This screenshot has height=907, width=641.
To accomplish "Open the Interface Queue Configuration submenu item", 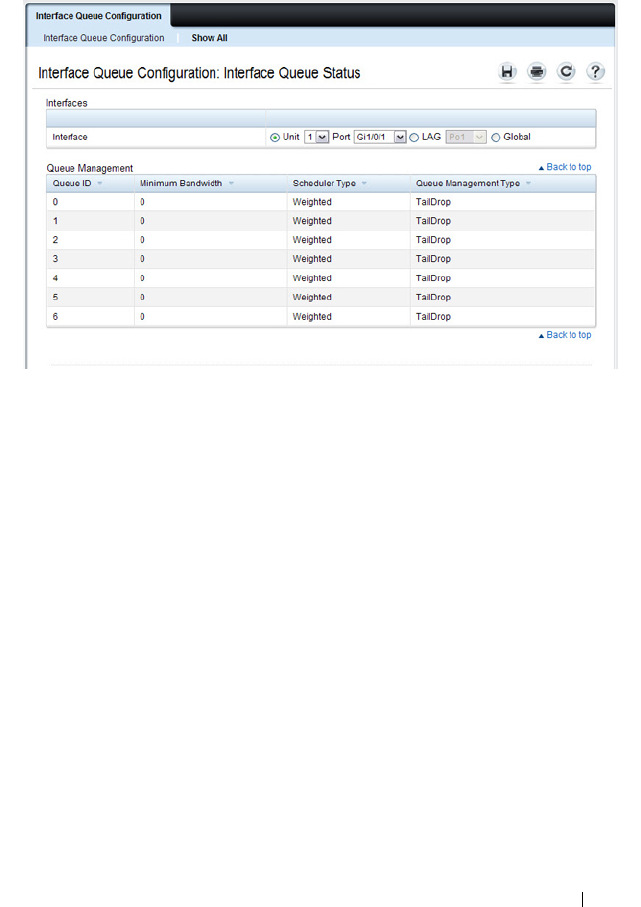I will pyautogui.click(x=104, y=38).
